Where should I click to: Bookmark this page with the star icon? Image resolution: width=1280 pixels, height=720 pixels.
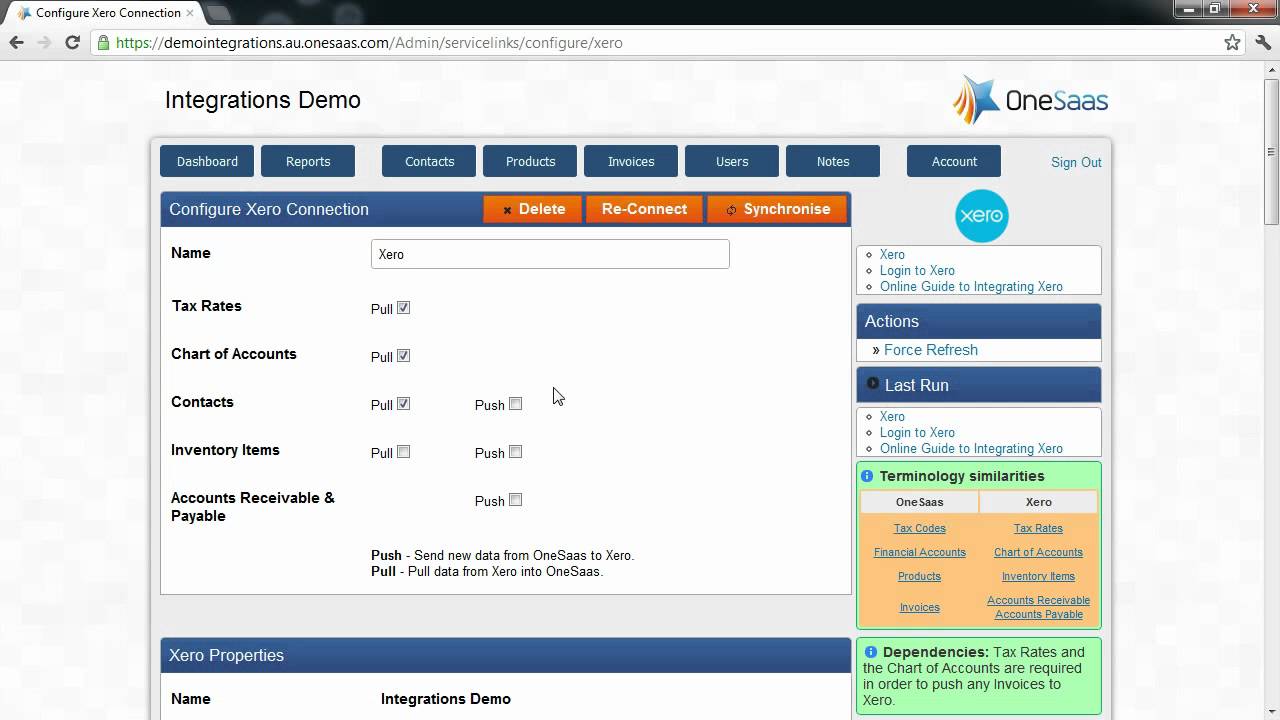pos(1233,43)
